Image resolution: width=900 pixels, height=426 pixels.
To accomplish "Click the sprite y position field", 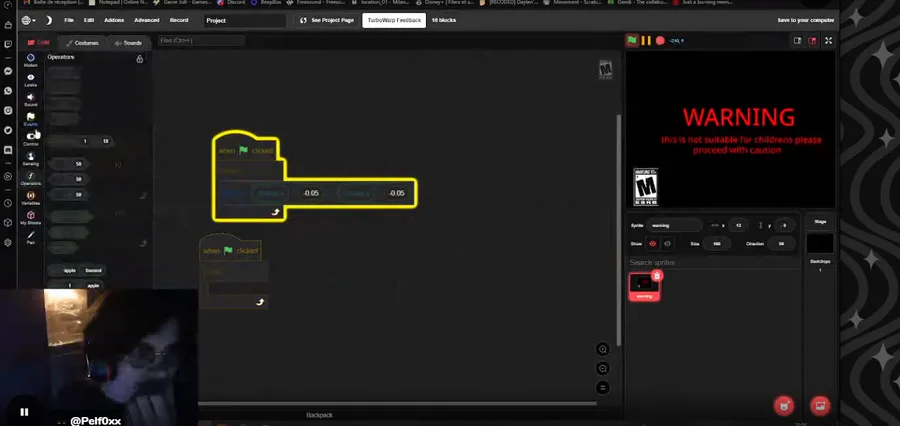I will pyautogui.click(x=784, y=226).
